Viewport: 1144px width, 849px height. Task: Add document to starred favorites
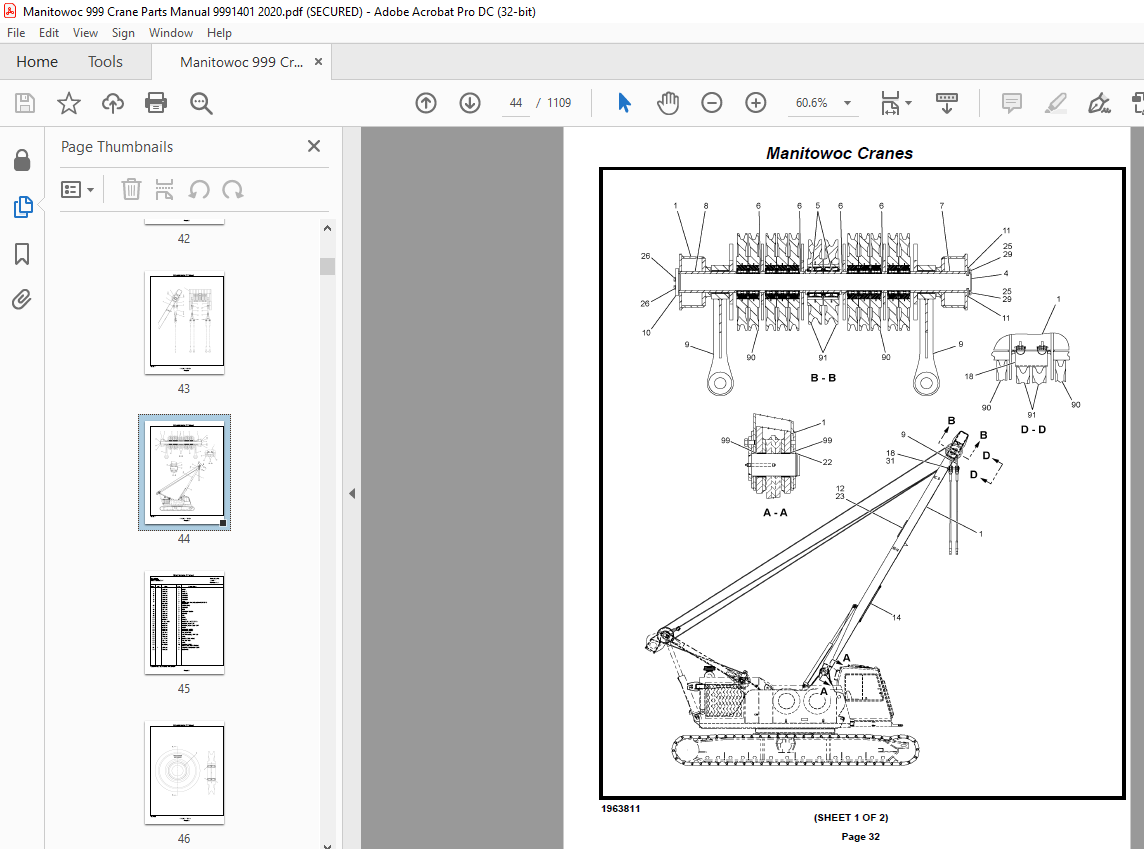pyautogui.click(x=69, y=103)
